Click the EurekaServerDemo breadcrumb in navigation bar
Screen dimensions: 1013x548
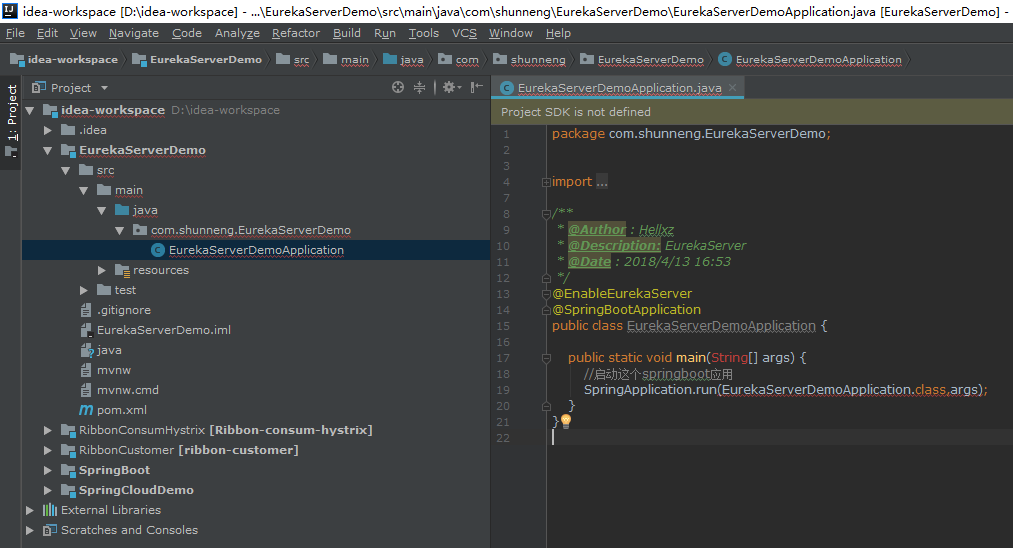click(205, 60)
